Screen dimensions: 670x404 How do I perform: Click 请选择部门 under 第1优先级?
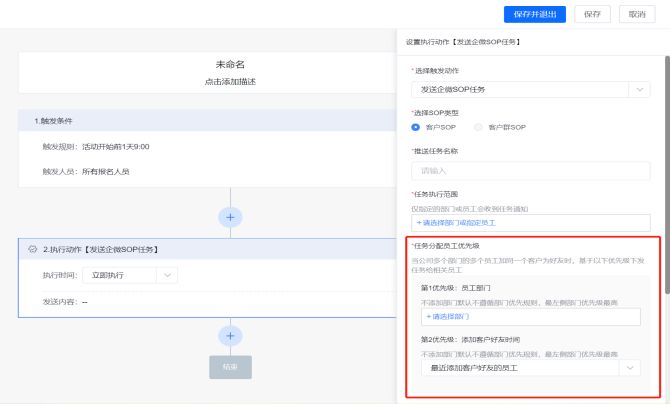point(449,316)
